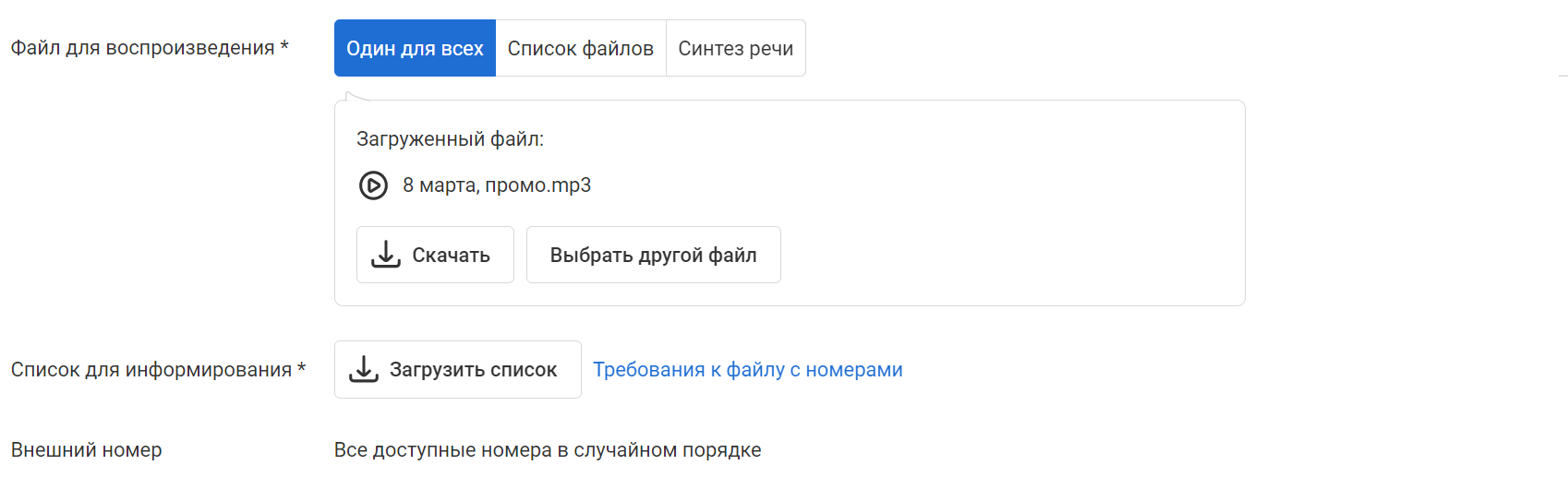Click the Все доступные номера в случайном порядке text
Screen dimensions: 1568x489
pyautogui.click(x=548, y=450)
